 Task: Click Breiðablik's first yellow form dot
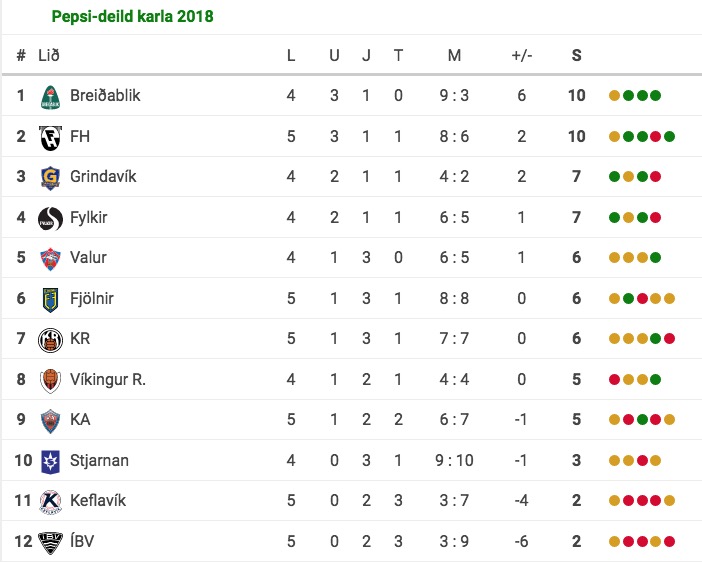click(614, 96)
